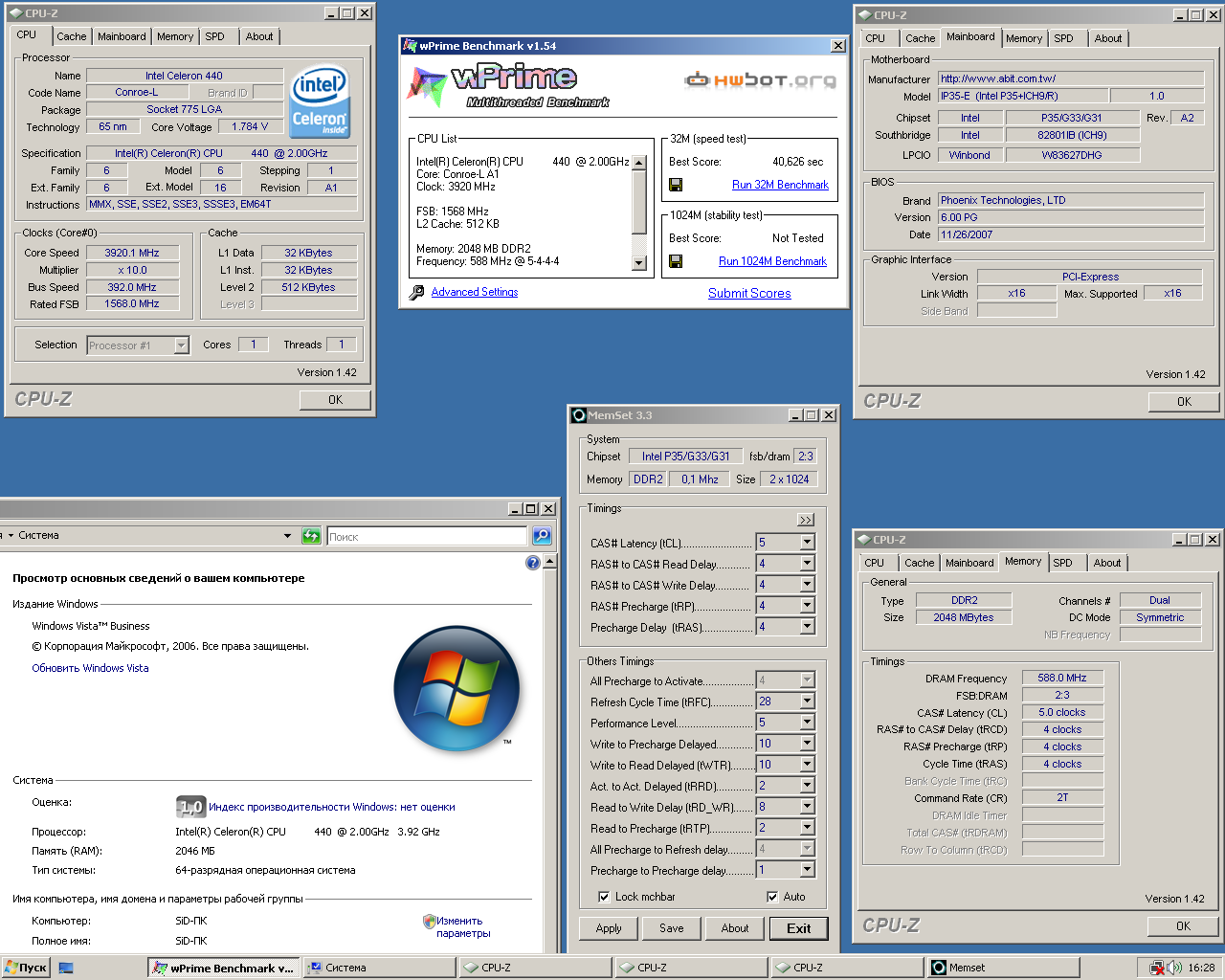The image size is (1225, 980).
Task: Open Memory tab in top-right CPU-Z
Action: pos(1024,38)
